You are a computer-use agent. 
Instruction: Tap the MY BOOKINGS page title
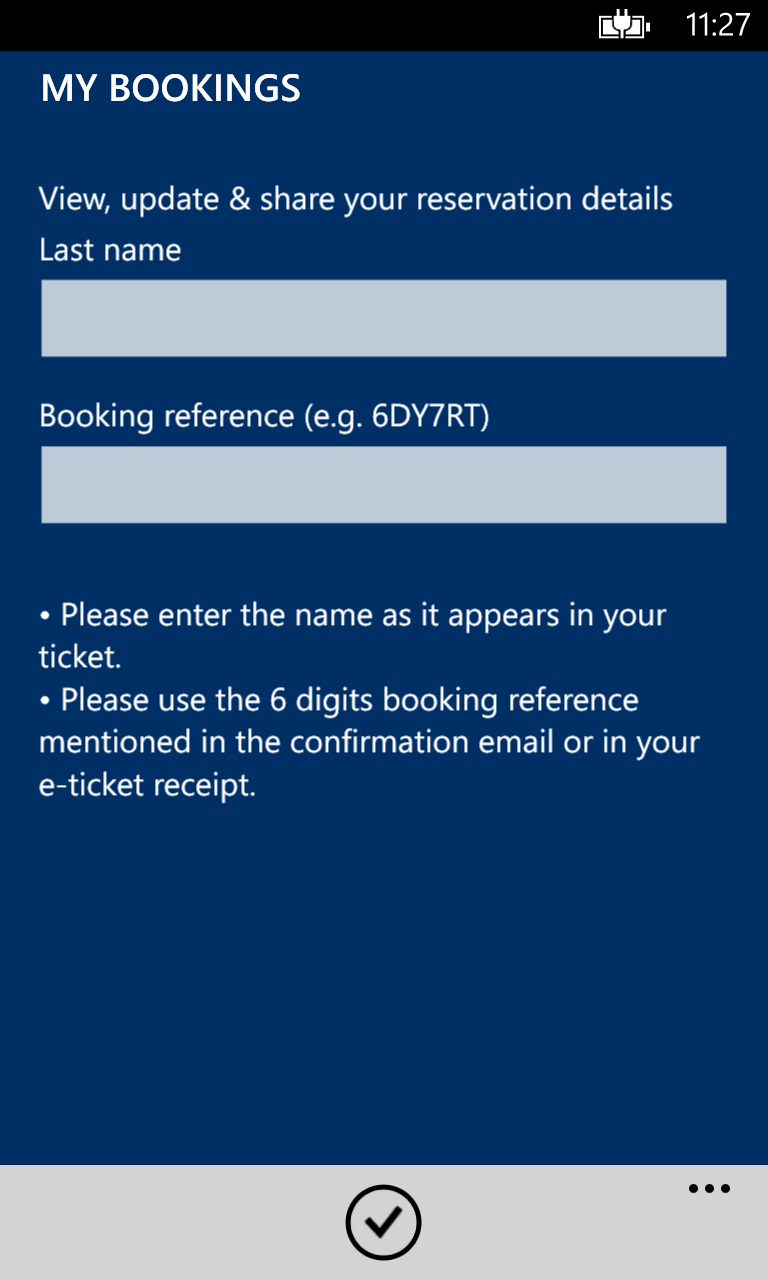171,88
